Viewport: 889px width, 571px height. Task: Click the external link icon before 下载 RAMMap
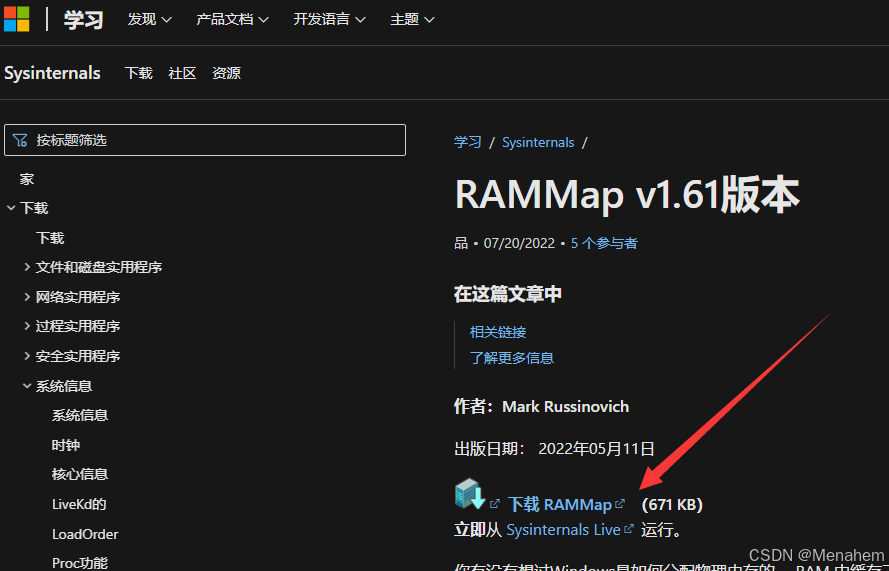tap(495, 503)
